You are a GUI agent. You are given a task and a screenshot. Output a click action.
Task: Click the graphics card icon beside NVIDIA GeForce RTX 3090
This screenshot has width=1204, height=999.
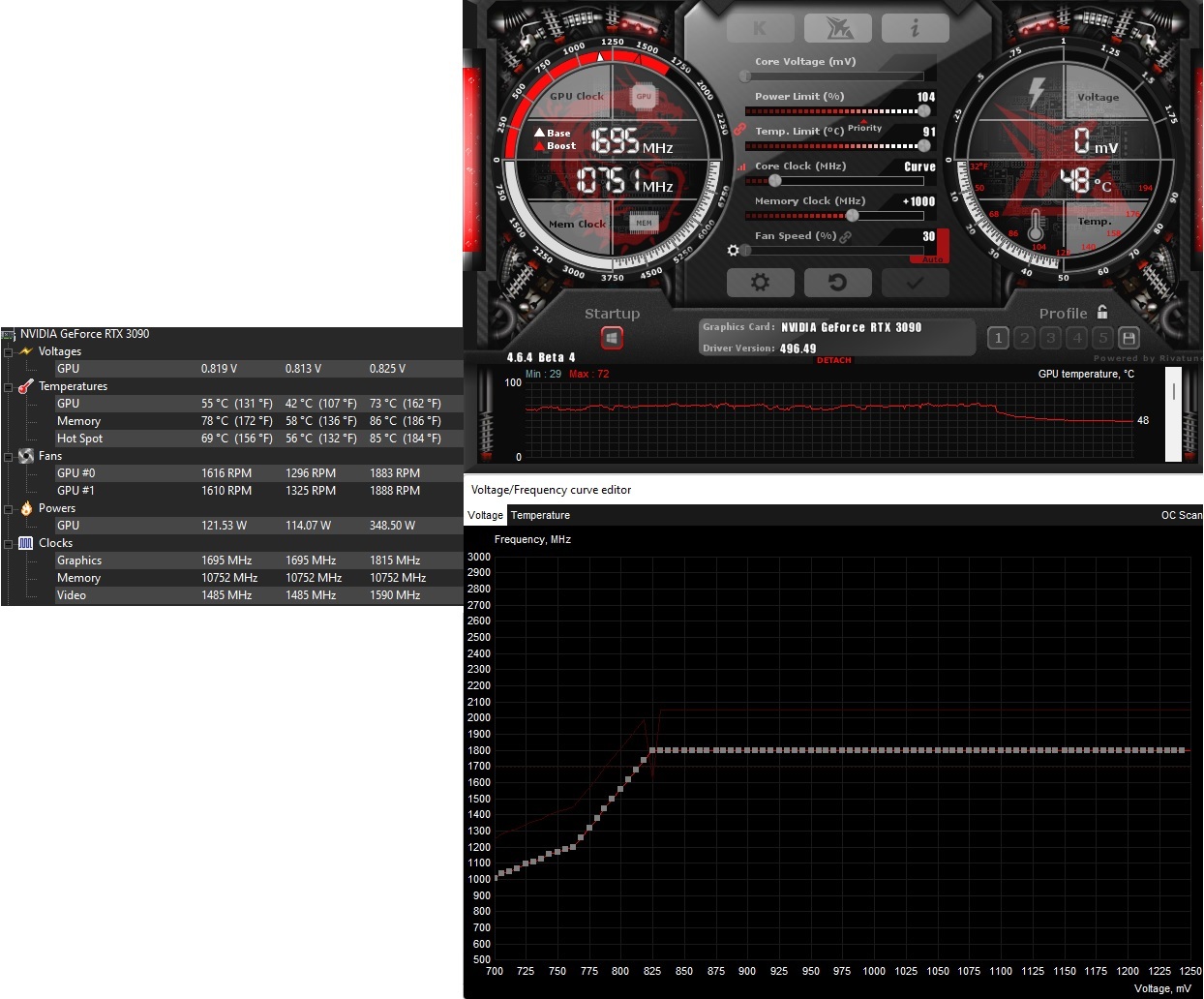pyautogui.click(x=9, y=334)
